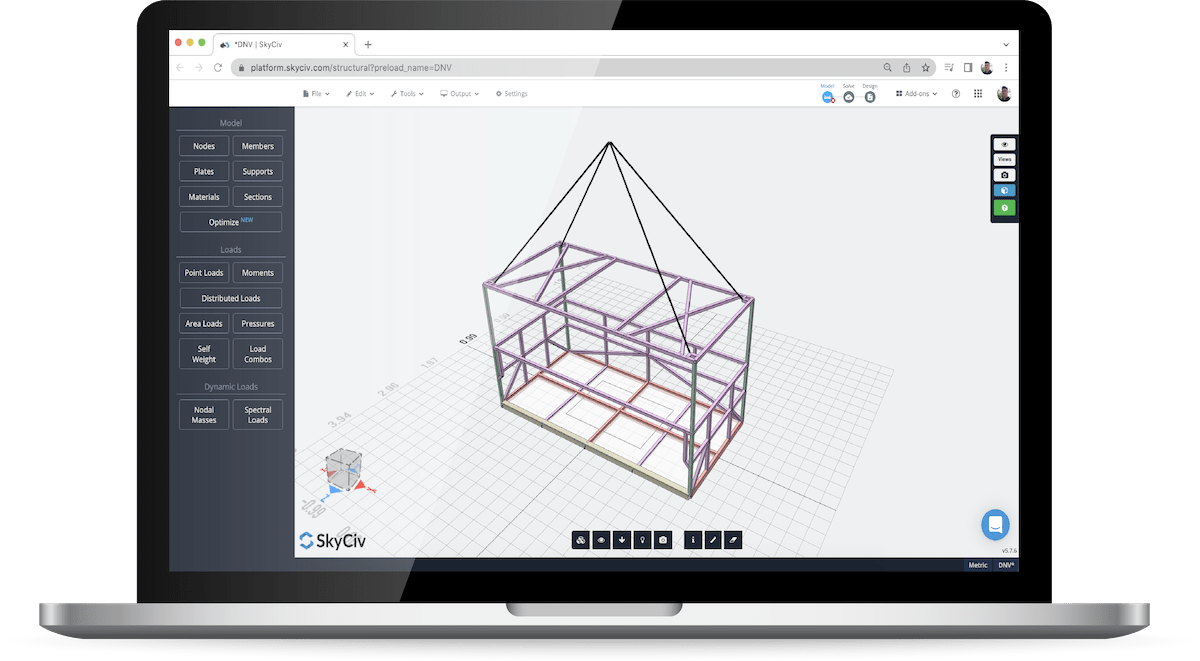
Task: Open the Output menu dropdown
Action: [459, 93]
